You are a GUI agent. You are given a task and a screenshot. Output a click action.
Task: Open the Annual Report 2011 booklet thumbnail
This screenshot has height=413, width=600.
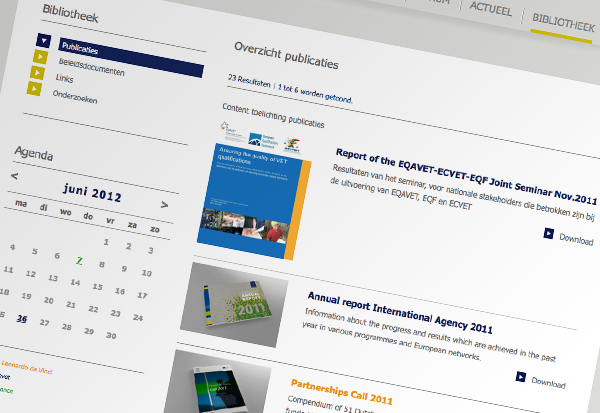[x=234, y=305]
